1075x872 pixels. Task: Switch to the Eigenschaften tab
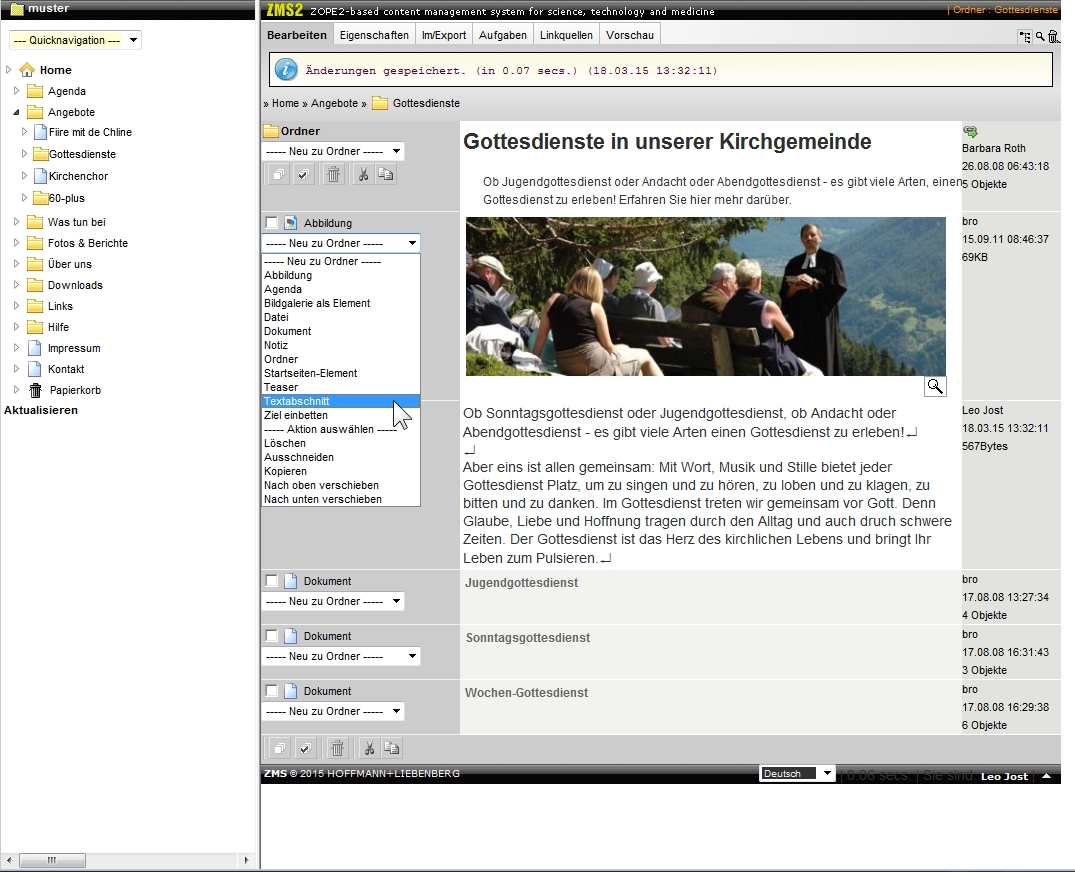pyautogui.click(x=374, y=35)
